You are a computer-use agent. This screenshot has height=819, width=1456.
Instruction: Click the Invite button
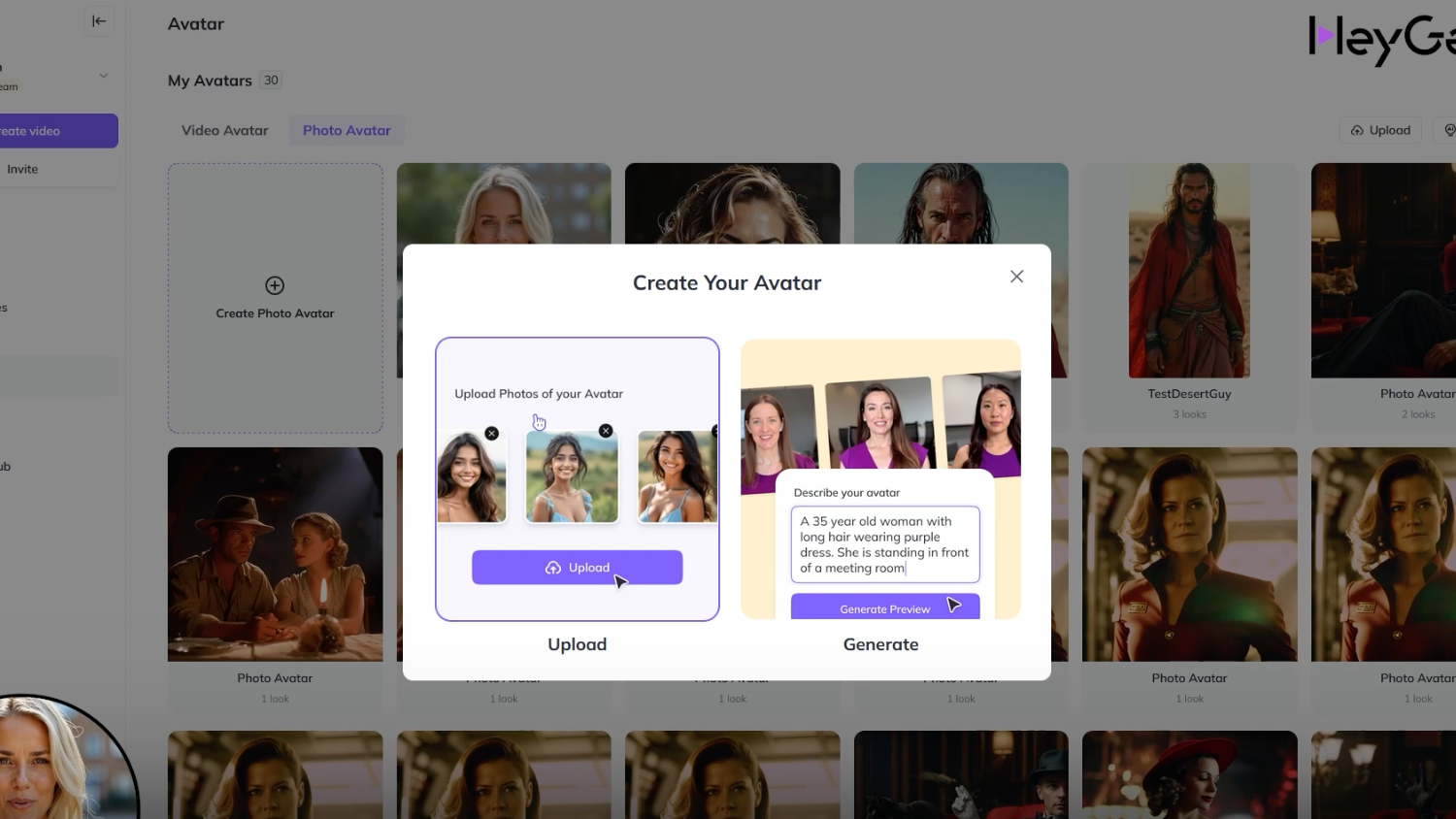pos(23,169)
